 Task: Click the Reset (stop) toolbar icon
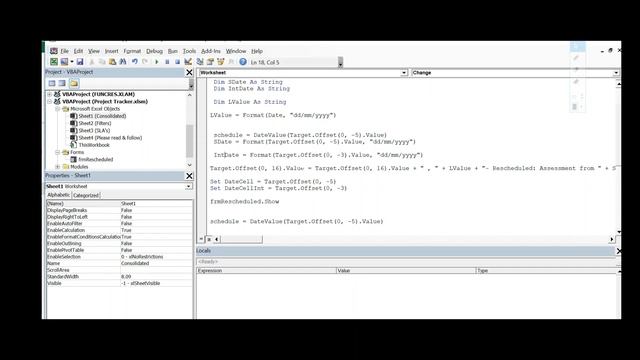pos(177,62)
